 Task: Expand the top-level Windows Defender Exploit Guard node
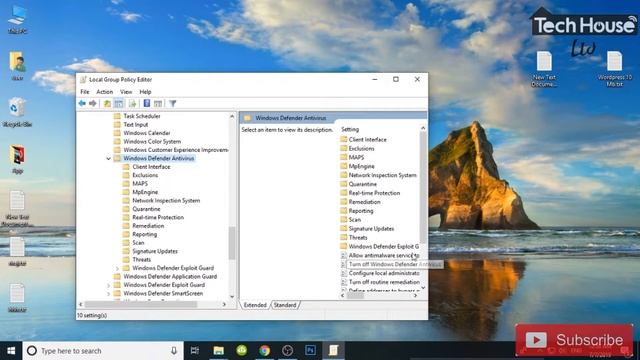click(109, 285)
